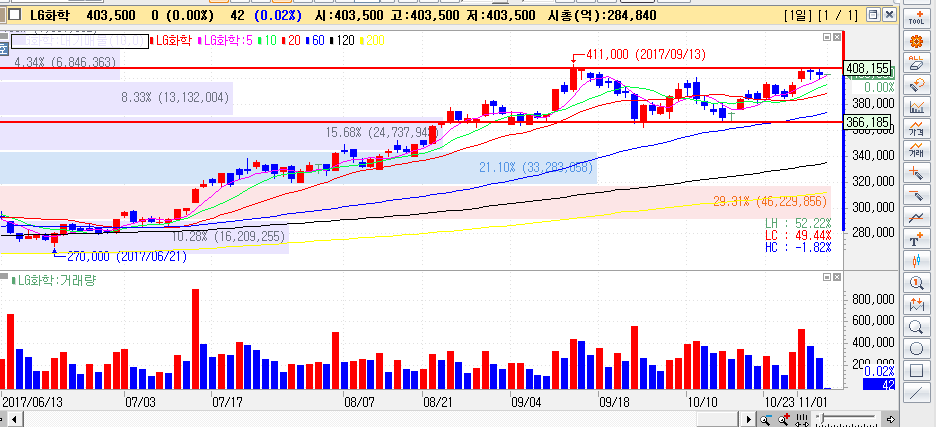Screen dimensions: 936x427
Task: Click the 11/01 date axis label
Action: (x=812, y=403)
